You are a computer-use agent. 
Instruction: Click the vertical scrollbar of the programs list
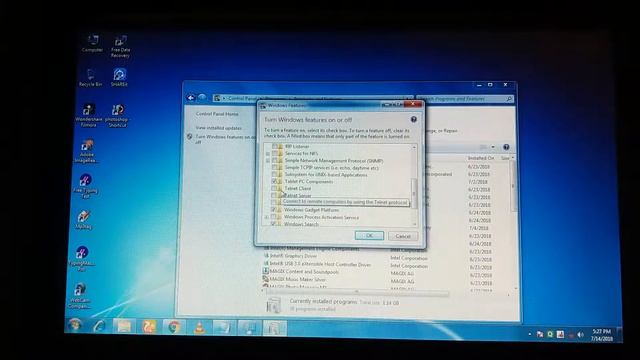513,186
